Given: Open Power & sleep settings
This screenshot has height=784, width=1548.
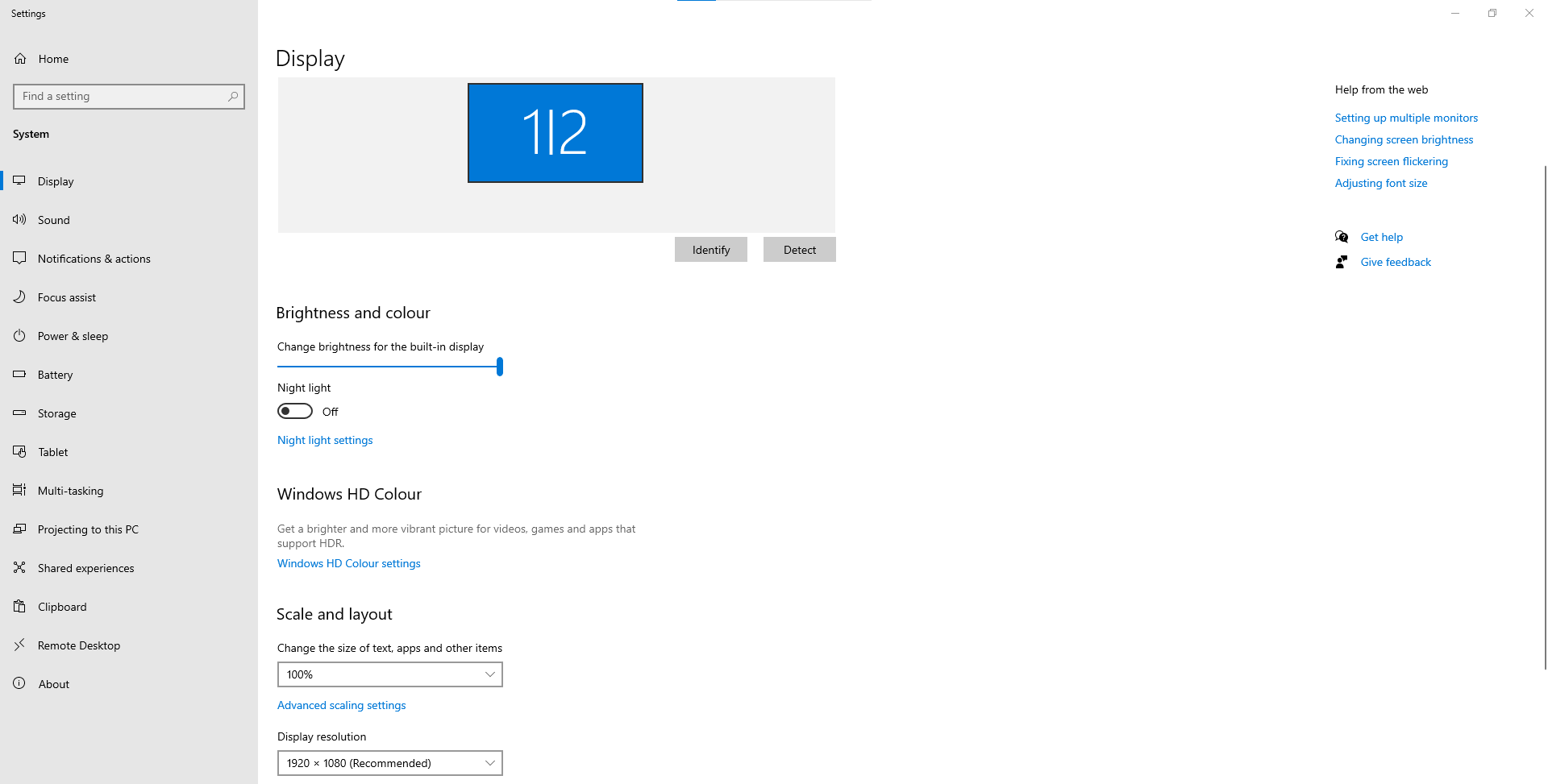Looking at the screenshot, I should tap(129, 336).
